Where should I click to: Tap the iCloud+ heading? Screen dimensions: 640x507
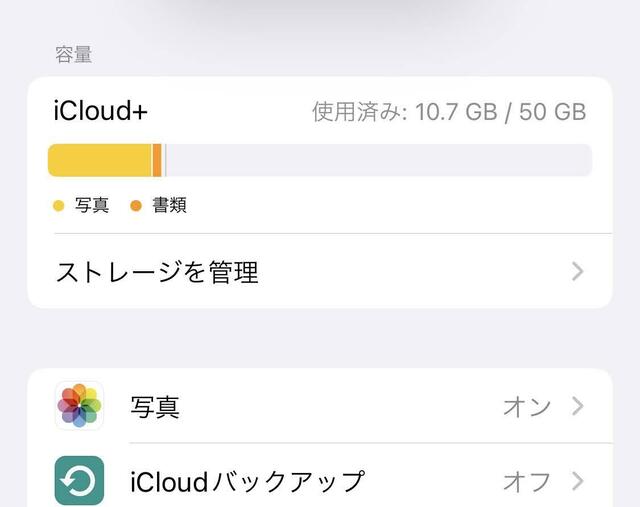100,112
